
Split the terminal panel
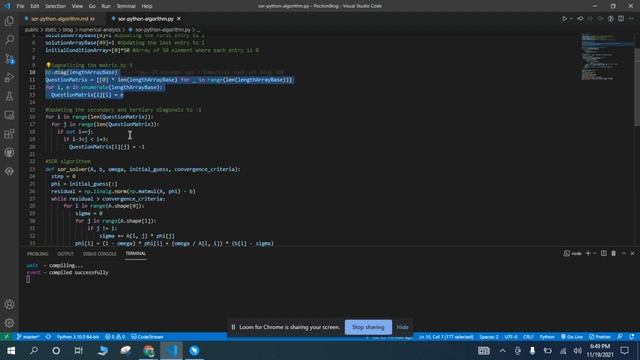point(604,253)
